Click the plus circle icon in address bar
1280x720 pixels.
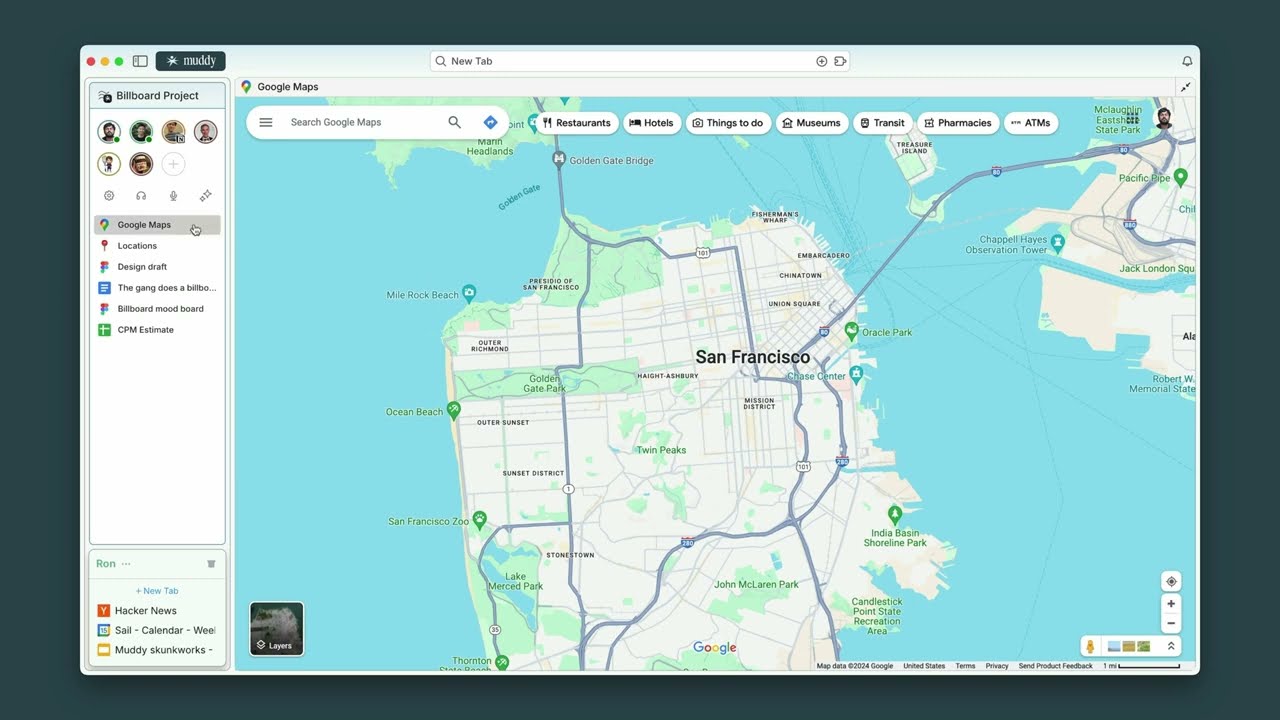click(822, 61)
